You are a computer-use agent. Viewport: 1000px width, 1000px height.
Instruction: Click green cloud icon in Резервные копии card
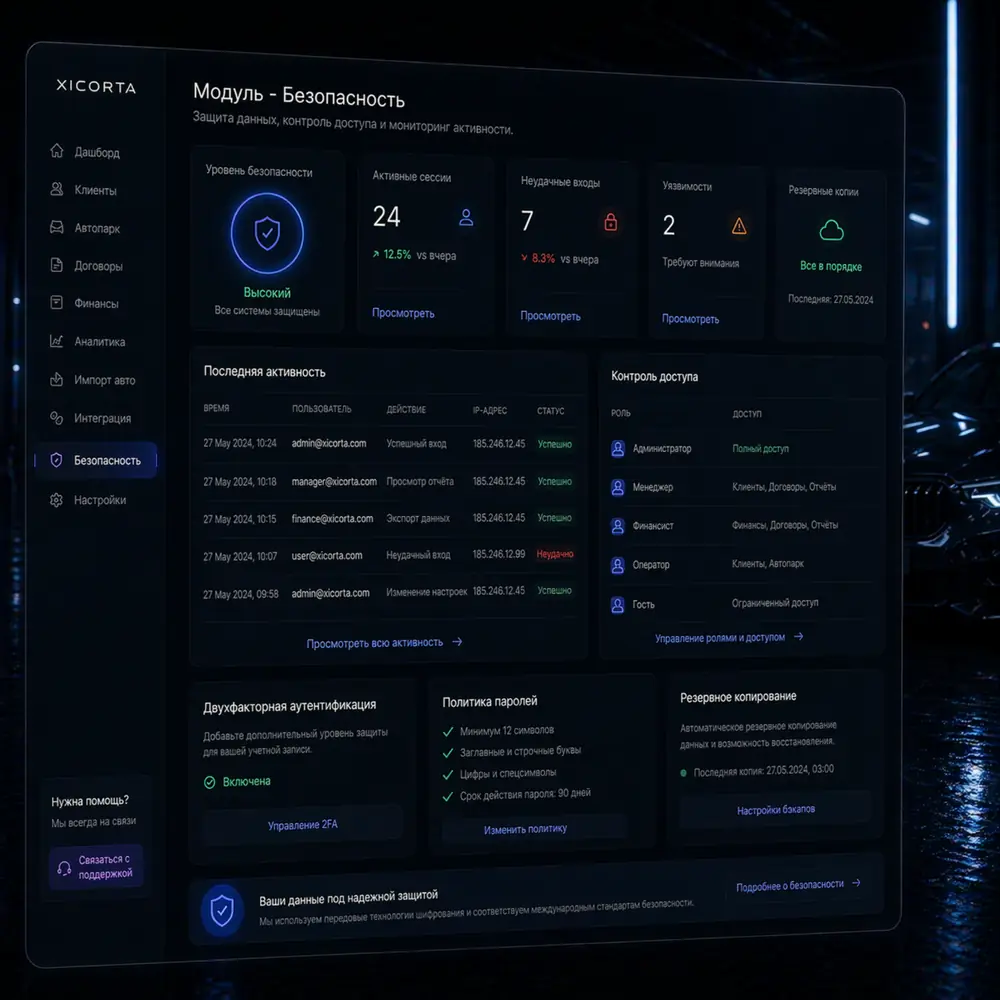(x=831, y=230)
